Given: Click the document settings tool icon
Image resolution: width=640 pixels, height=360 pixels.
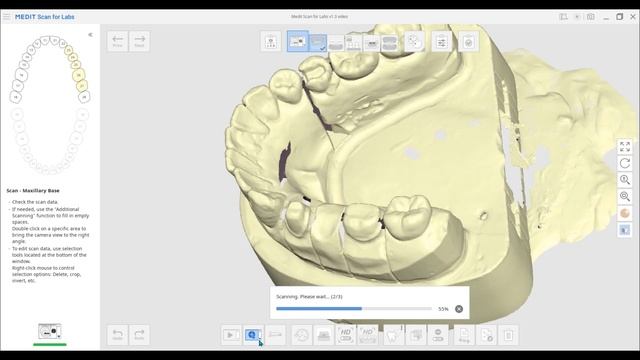Looking at the screenshot, I should point(487,335).
